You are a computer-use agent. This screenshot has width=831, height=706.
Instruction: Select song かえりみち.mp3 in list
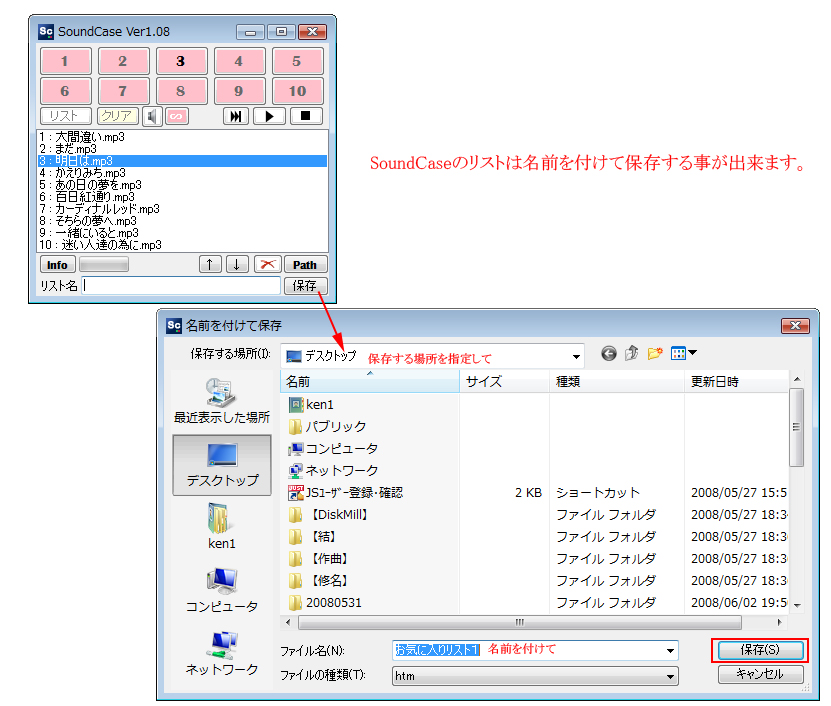[x=183, y=173]
